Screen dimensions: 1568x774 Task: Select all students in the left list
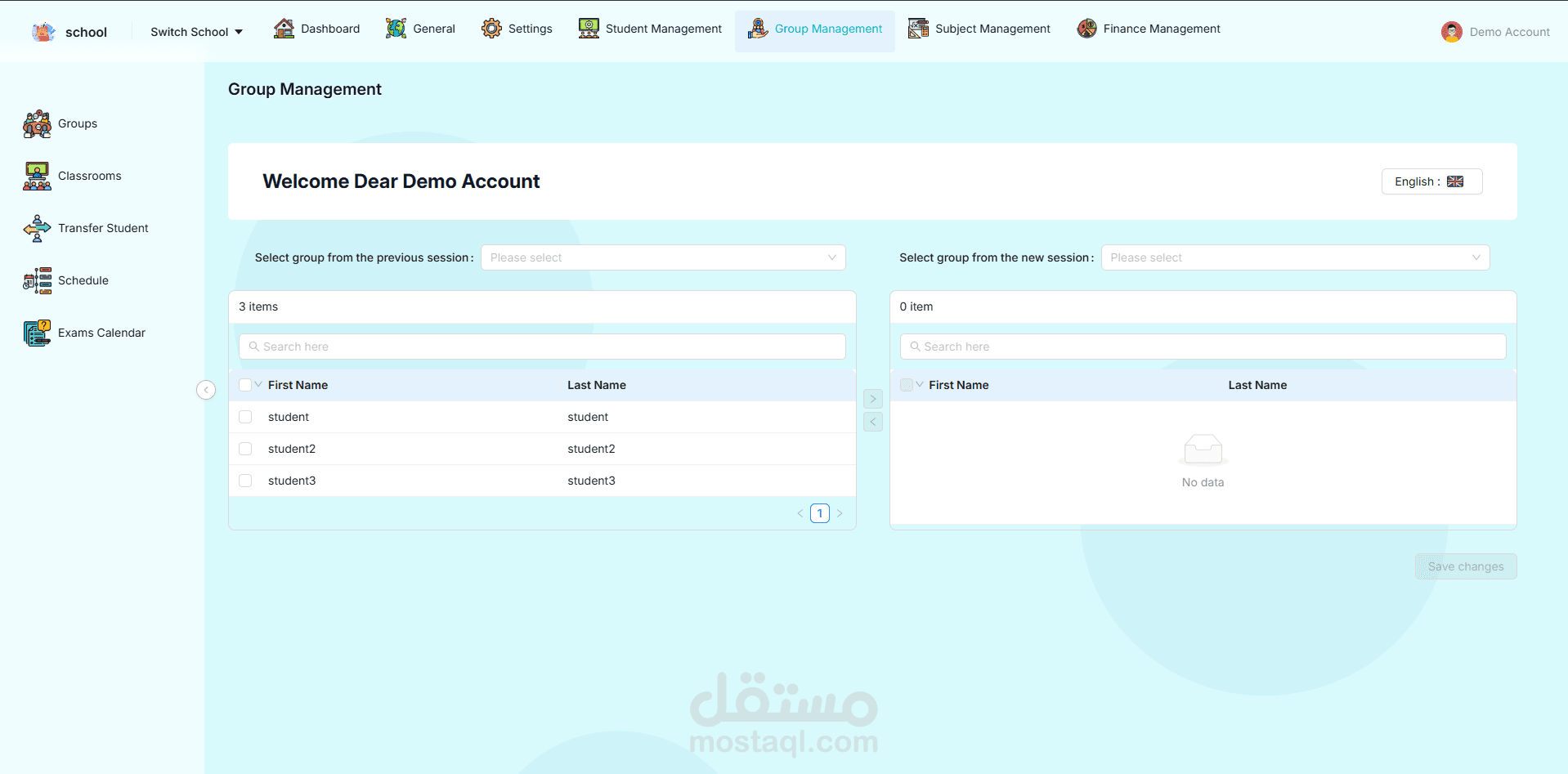(x=245, y=385)
